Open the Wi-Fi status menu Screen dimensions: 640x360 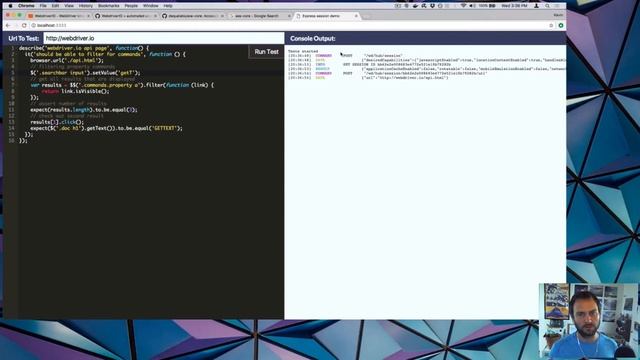pyautogui.click(x=463, y=6)
